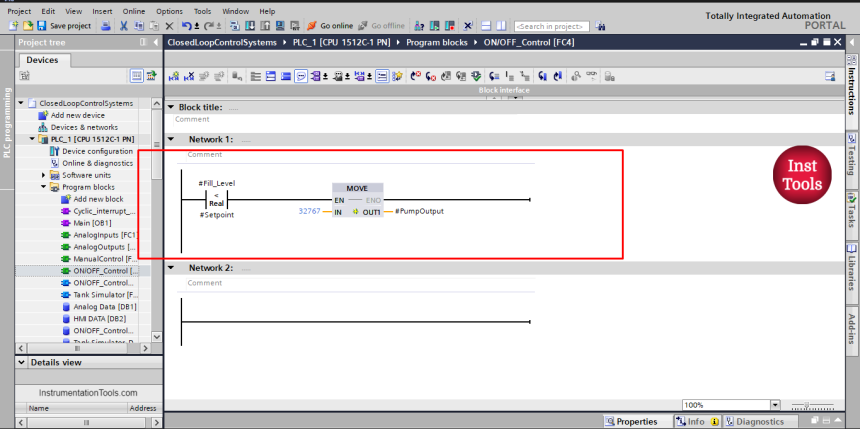Click the Cut scissors icon
This screenshot has width=860, height=429.
(123, 26)
